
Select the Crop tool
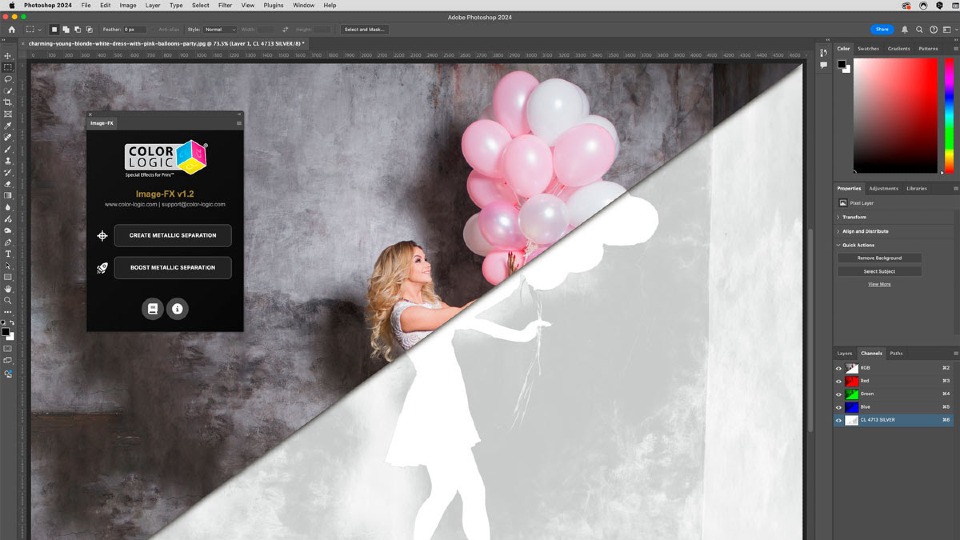point(8,102)
